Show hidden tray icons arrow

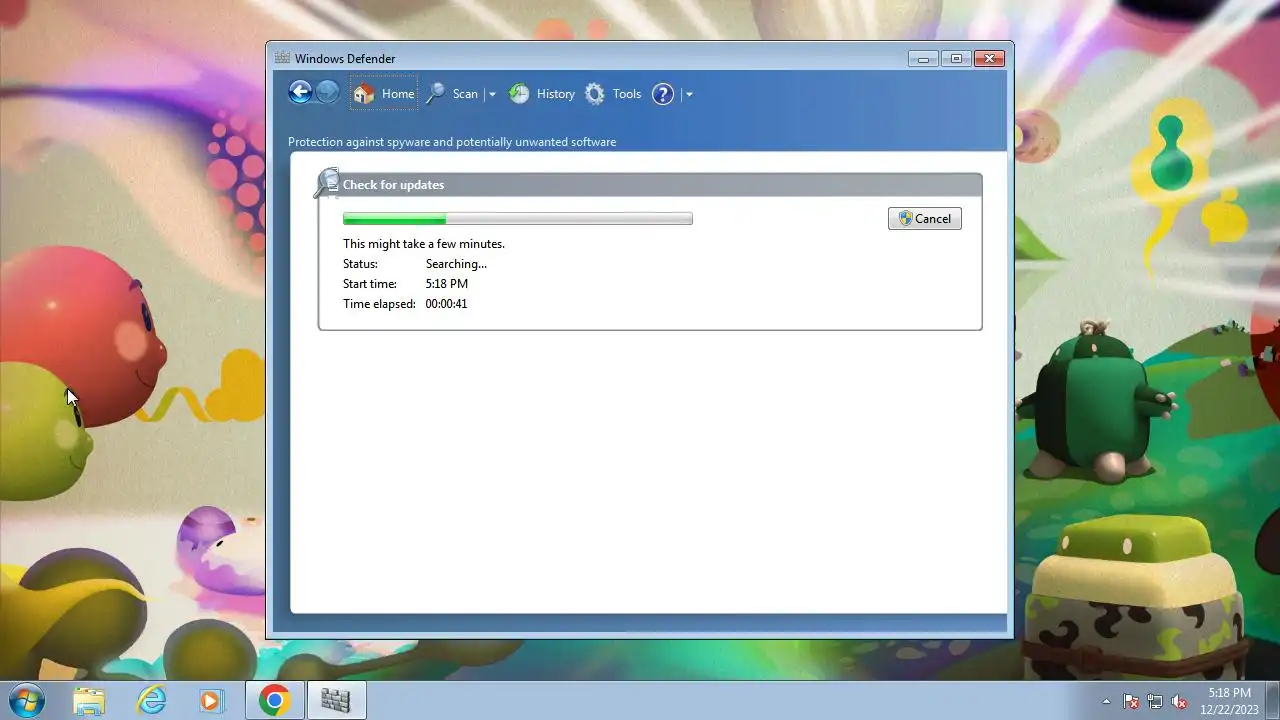click(1106, 701)
